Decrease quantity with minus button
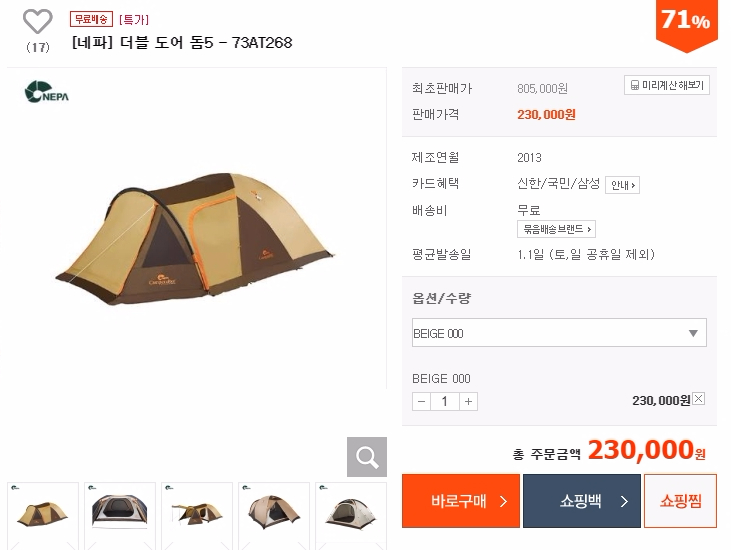Screen dimensions: 731x550 pyautogui.click(x=421, y=401)
